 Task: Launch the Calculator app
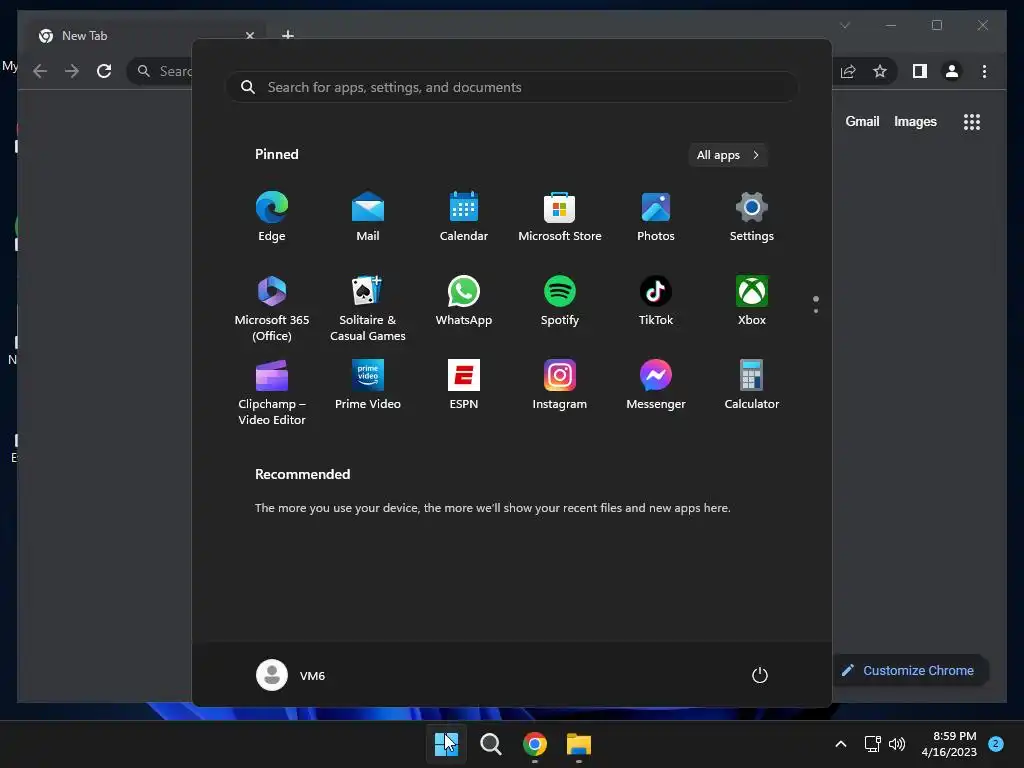point(752,385)
